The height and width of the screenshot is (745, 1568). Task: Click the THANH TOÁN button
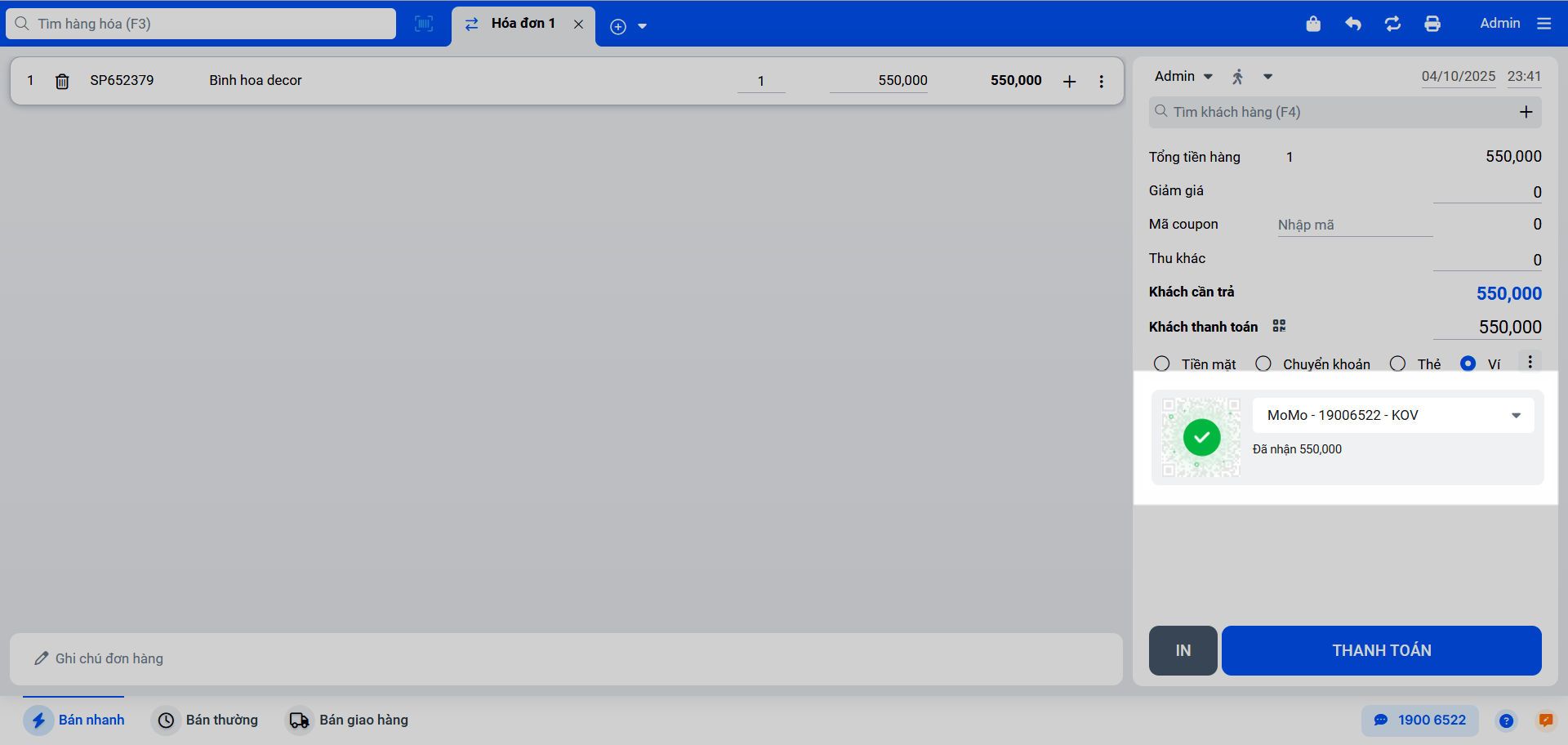(x=1382, y=650)
